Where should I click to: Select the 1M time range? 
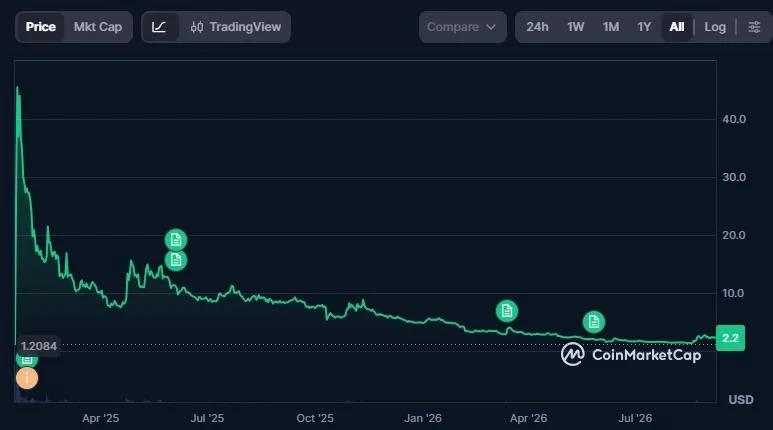[x=611, y=27]
